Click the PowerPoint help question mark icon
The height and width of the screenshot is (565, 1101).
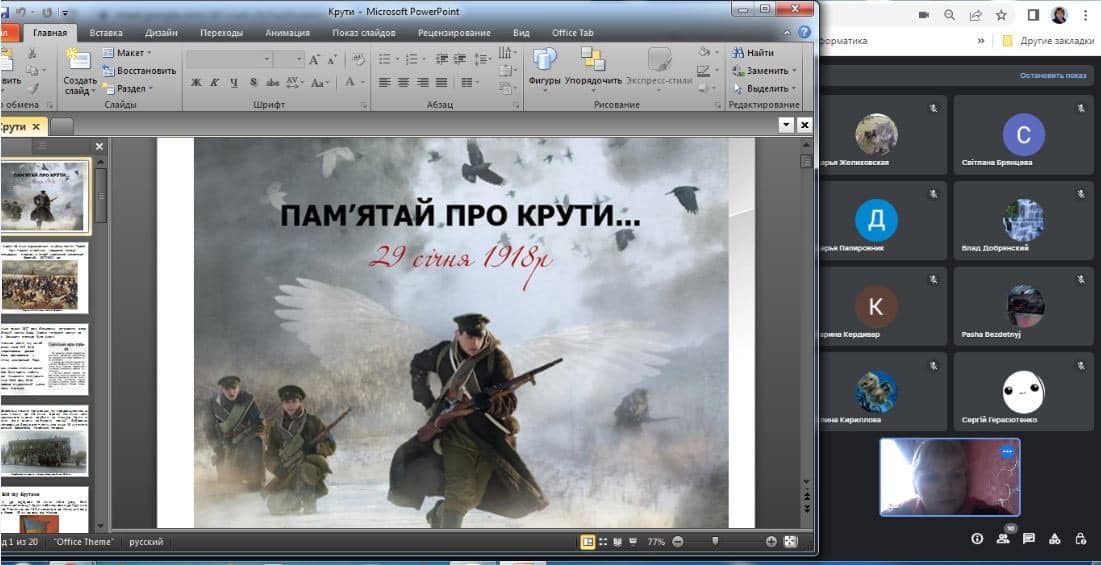tap(804, 32)
